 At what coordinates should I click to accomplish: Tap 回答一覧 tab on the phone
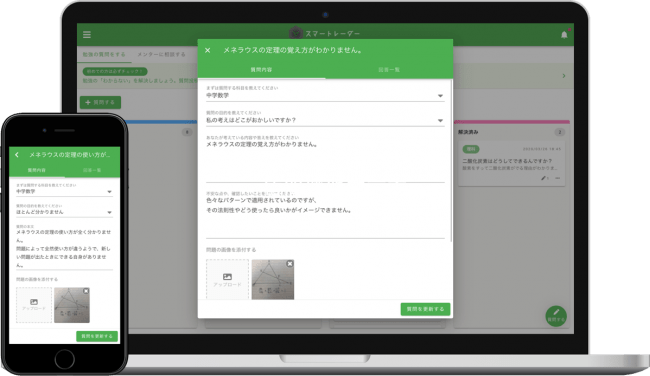pos(92,170)
